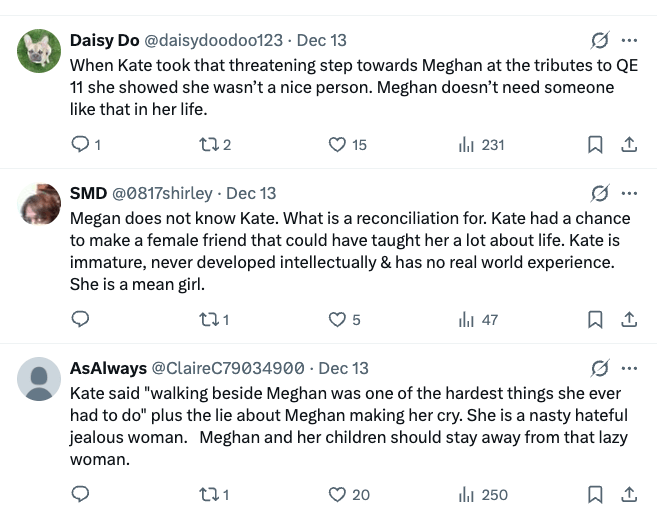Open more options on SMD's tweet
This screenshot has height=515, width=657.
(629, 193)
